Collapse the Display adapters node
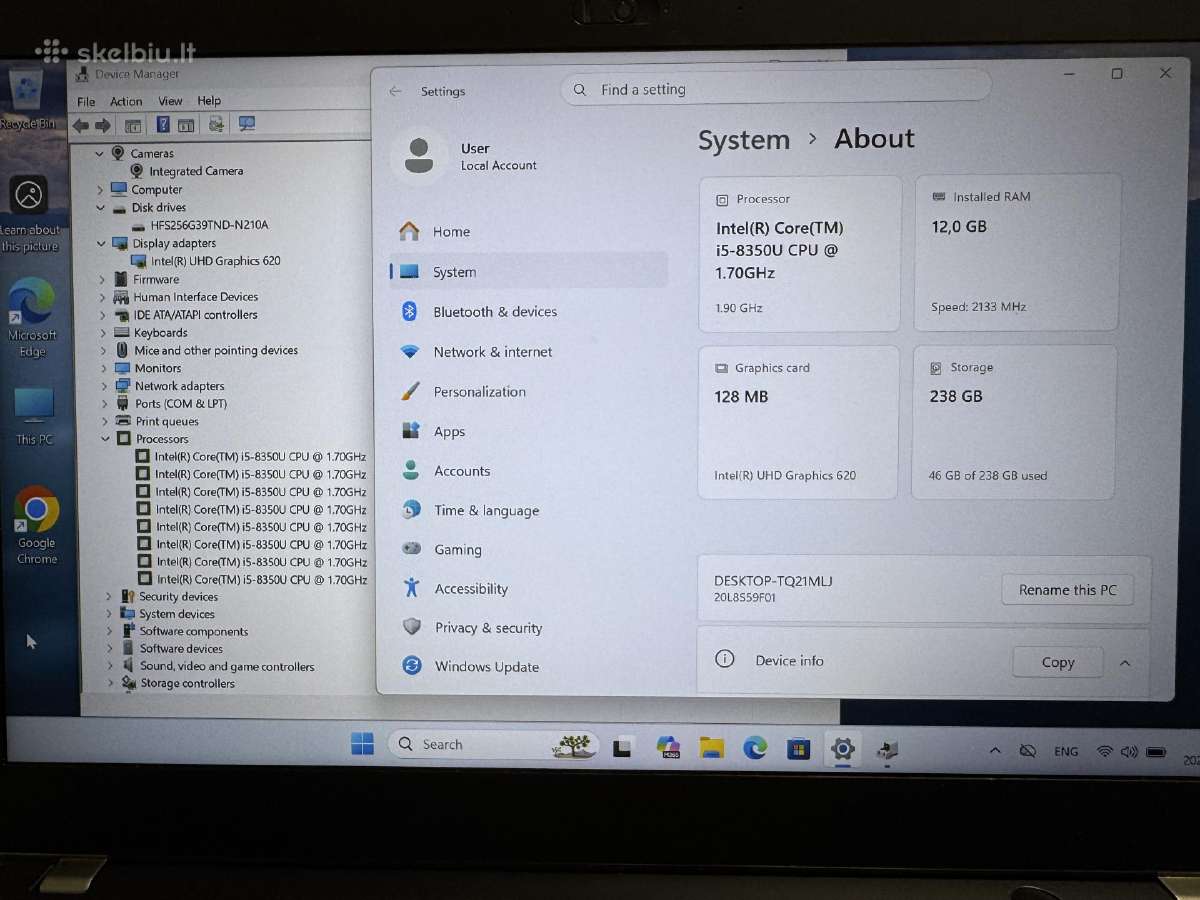This screenshot has height=900, width=1200. pyautogui.click(x=101, y=243)
